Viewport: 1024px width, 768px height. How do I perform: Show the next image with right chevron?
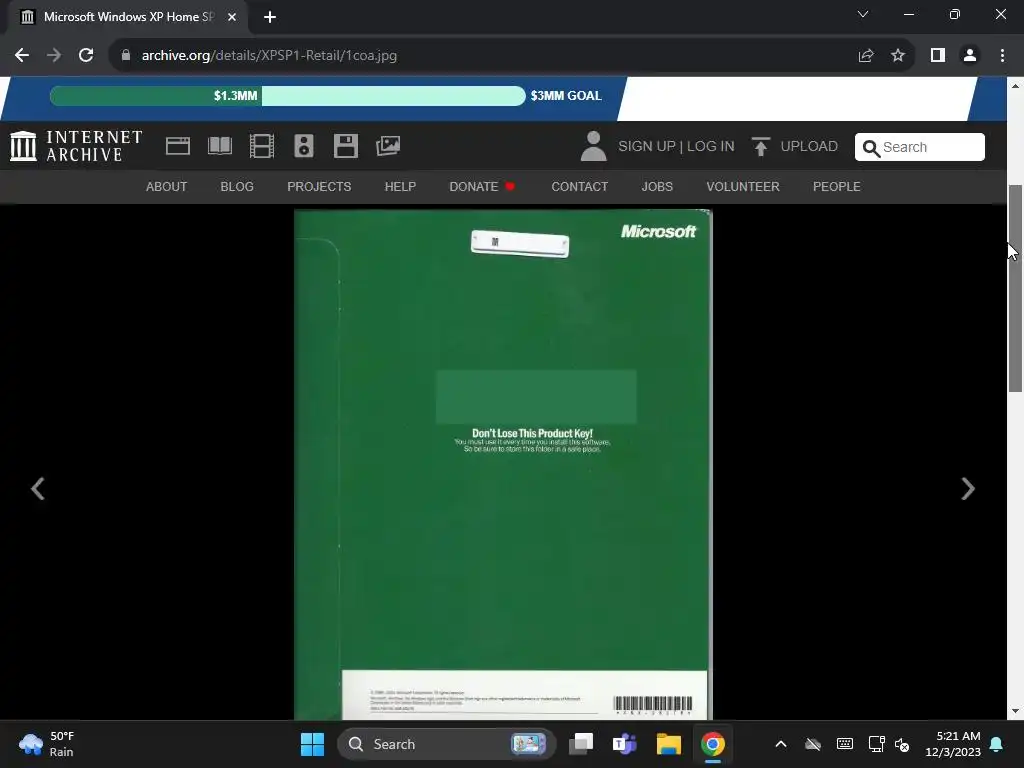coord(968,488)
